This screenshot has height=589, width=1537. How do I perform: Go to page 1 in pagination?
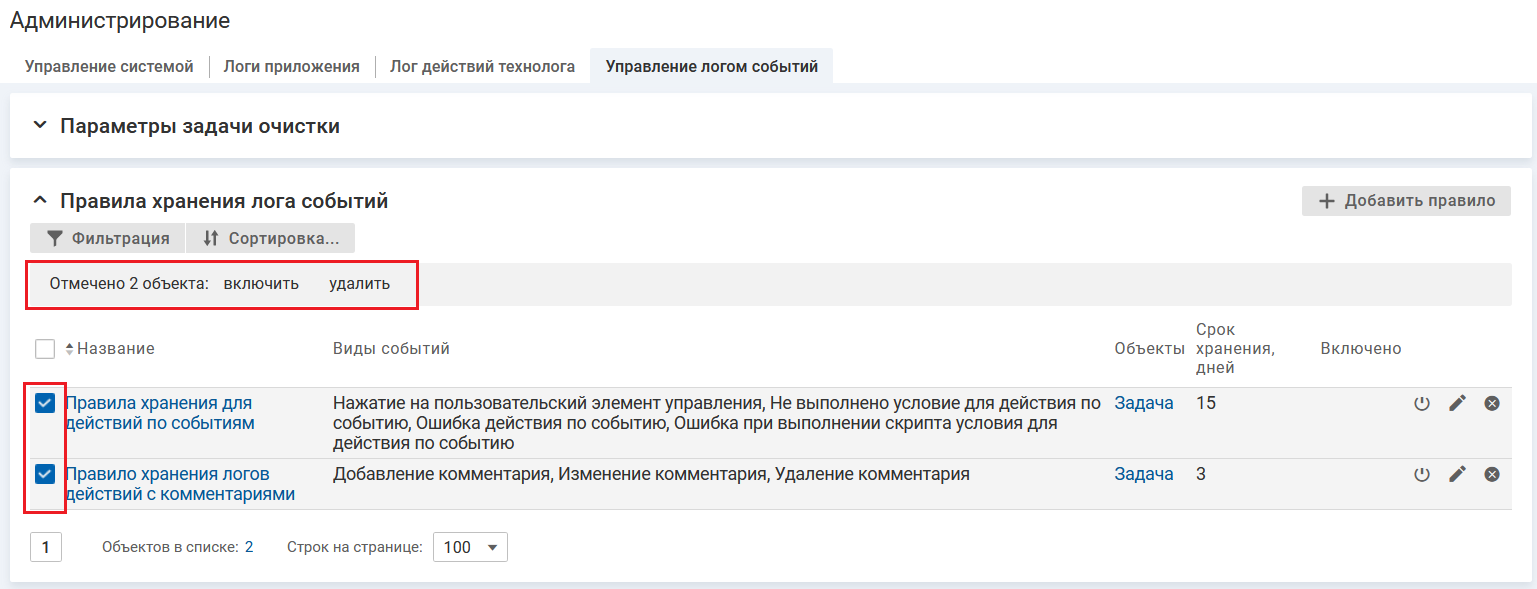pyautogui.click(x=46, y=548)
